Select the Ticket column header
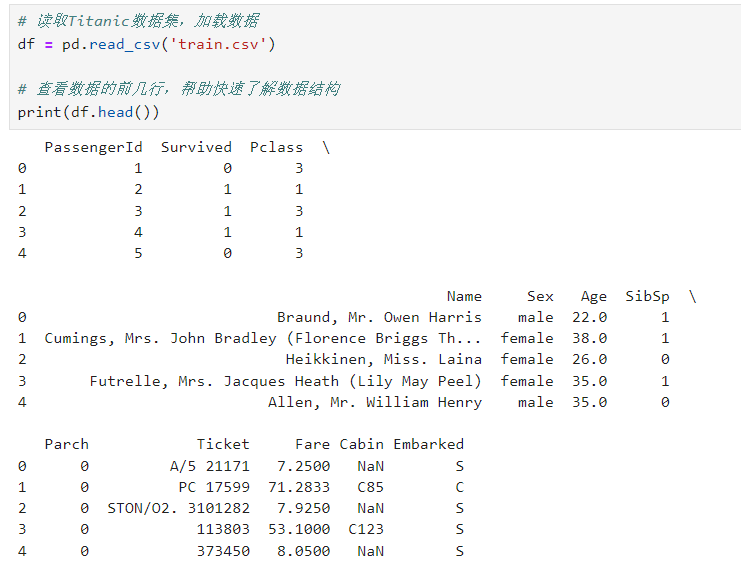 pos(223,444)
